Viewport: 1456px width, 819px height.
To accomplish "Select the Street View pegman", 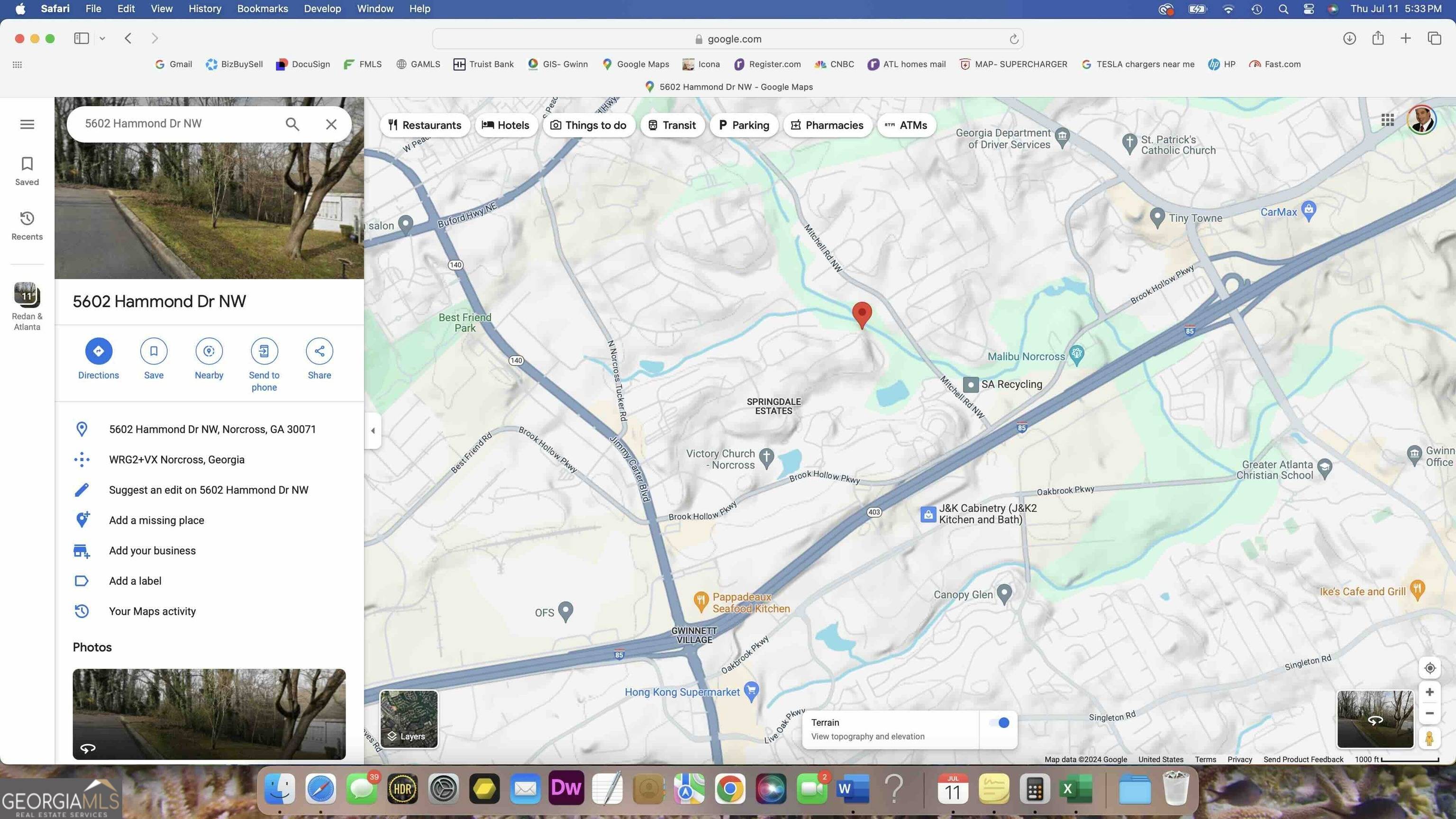I will coord(1429,738).
